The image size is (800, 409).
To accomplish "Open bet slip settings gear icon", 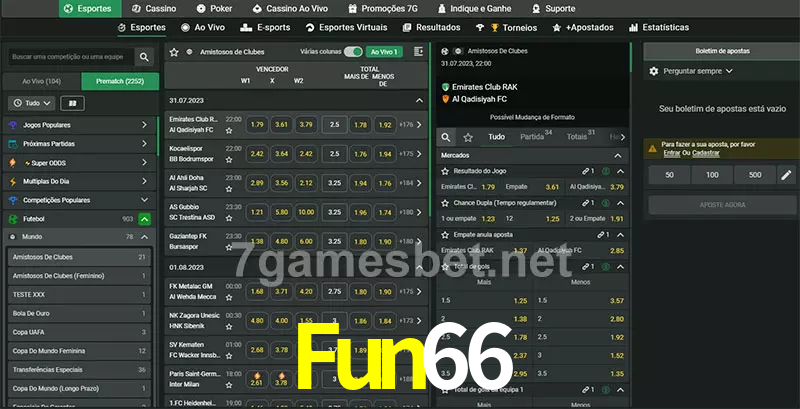I will pos(654,71).
